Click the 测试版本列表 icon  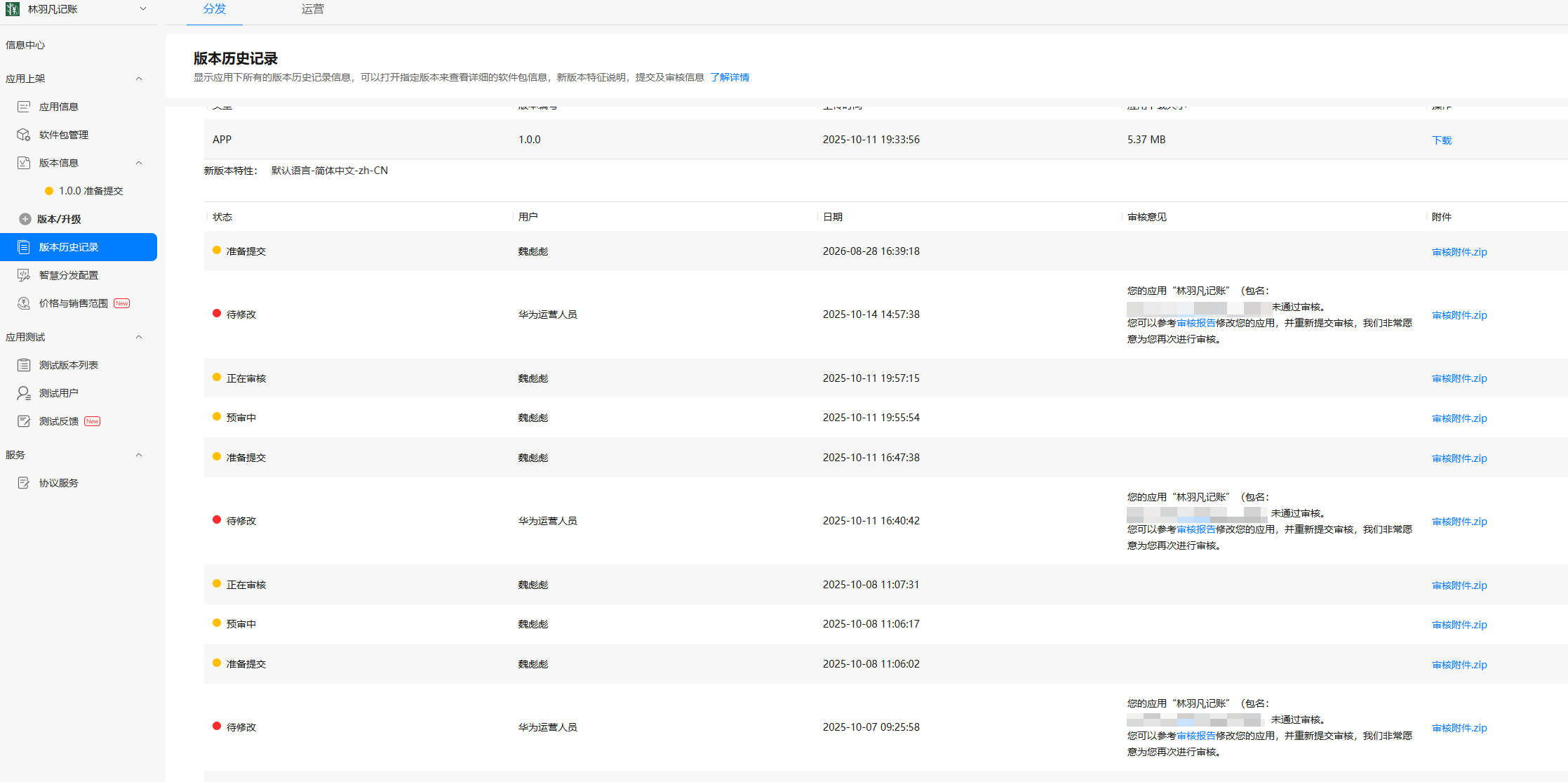click(x=24, y=365)
